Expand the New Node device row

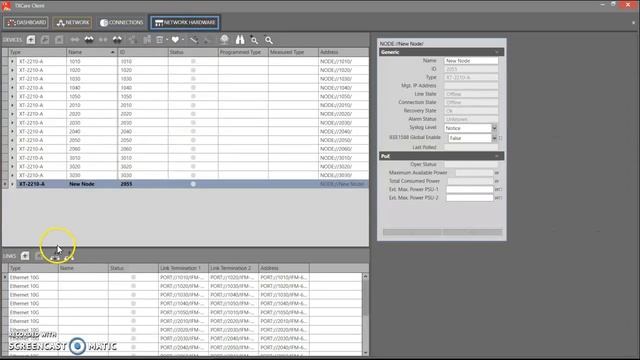[12, 184]
